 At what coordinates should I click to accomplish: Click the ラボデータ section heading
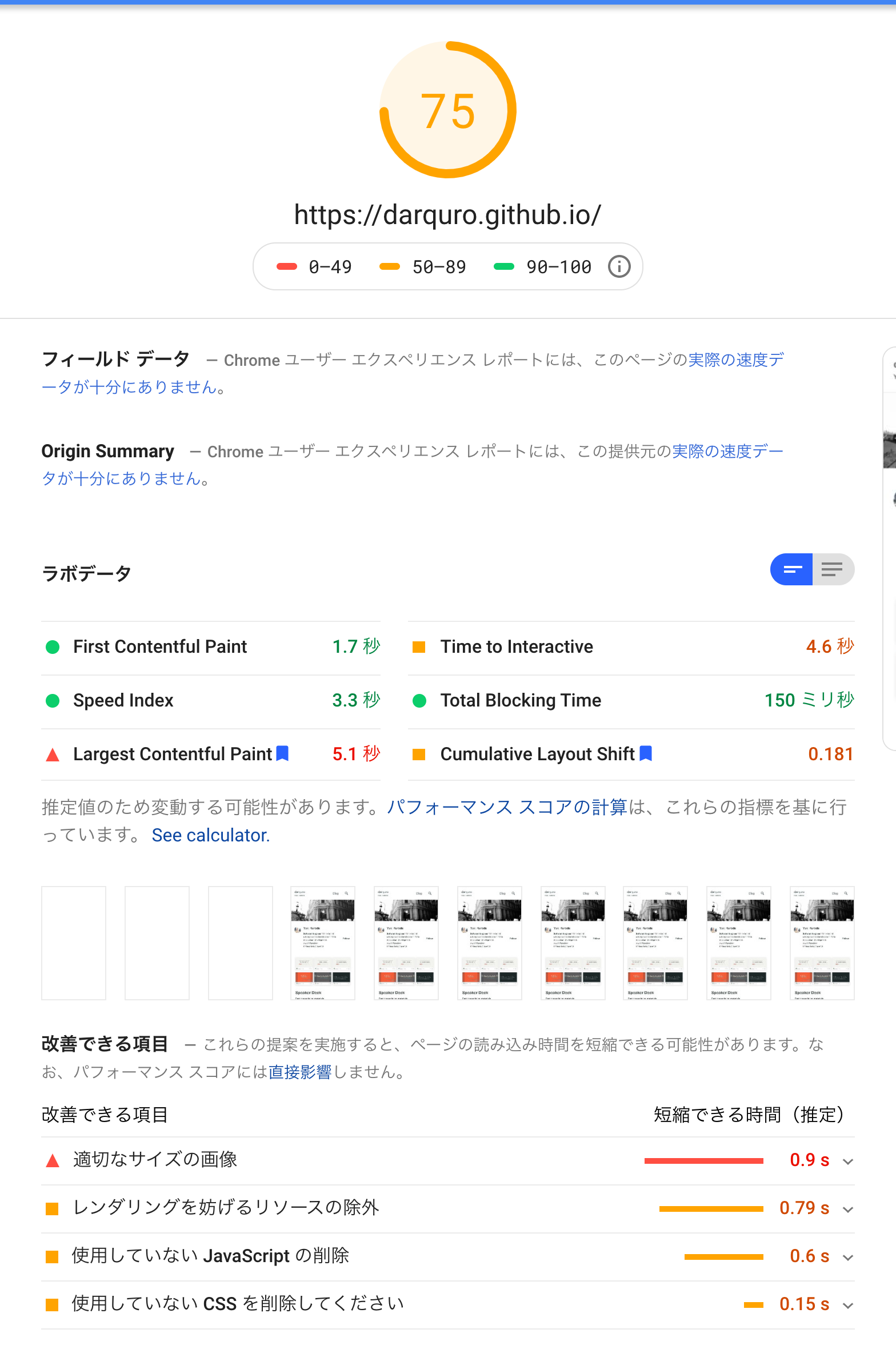[x=86, y=573]
